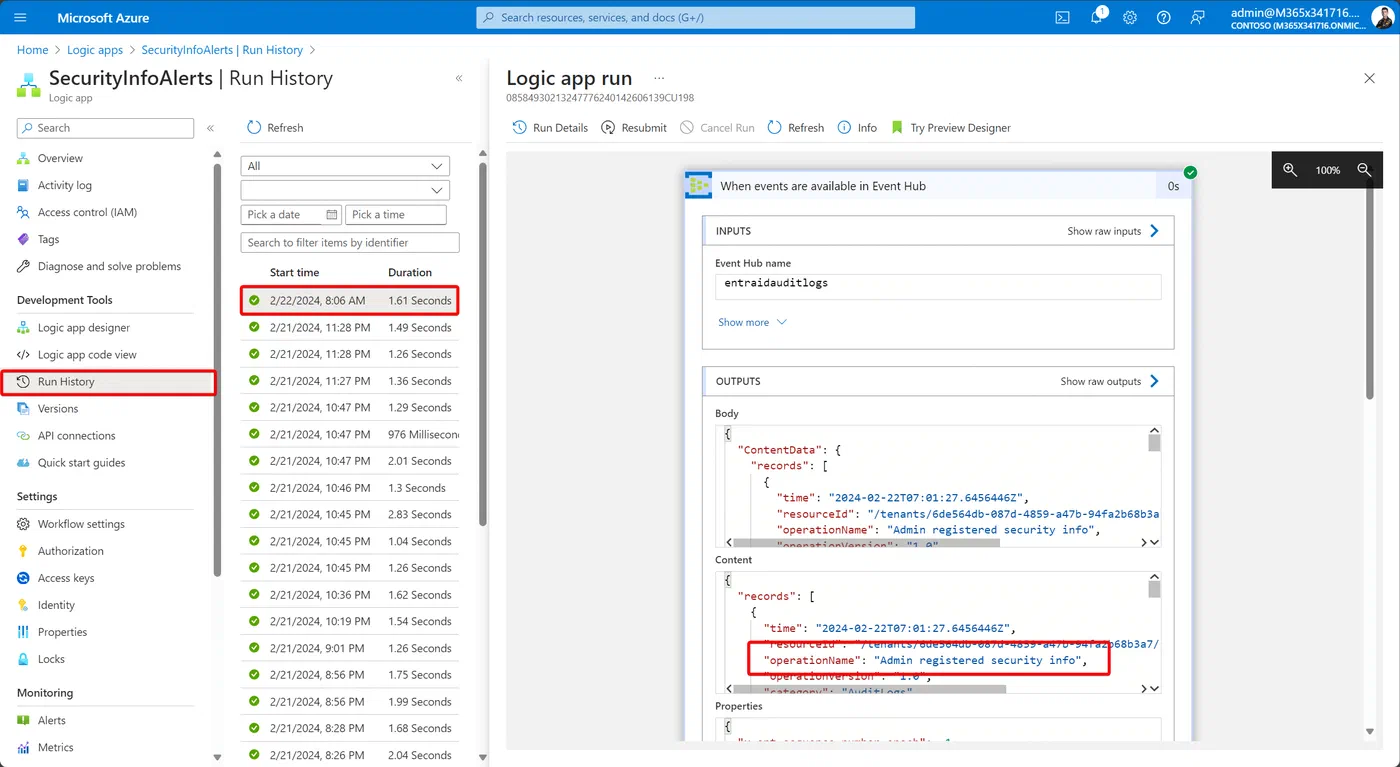Open the calendar date picker icon

pyautogui.click(x=331, y=215)
